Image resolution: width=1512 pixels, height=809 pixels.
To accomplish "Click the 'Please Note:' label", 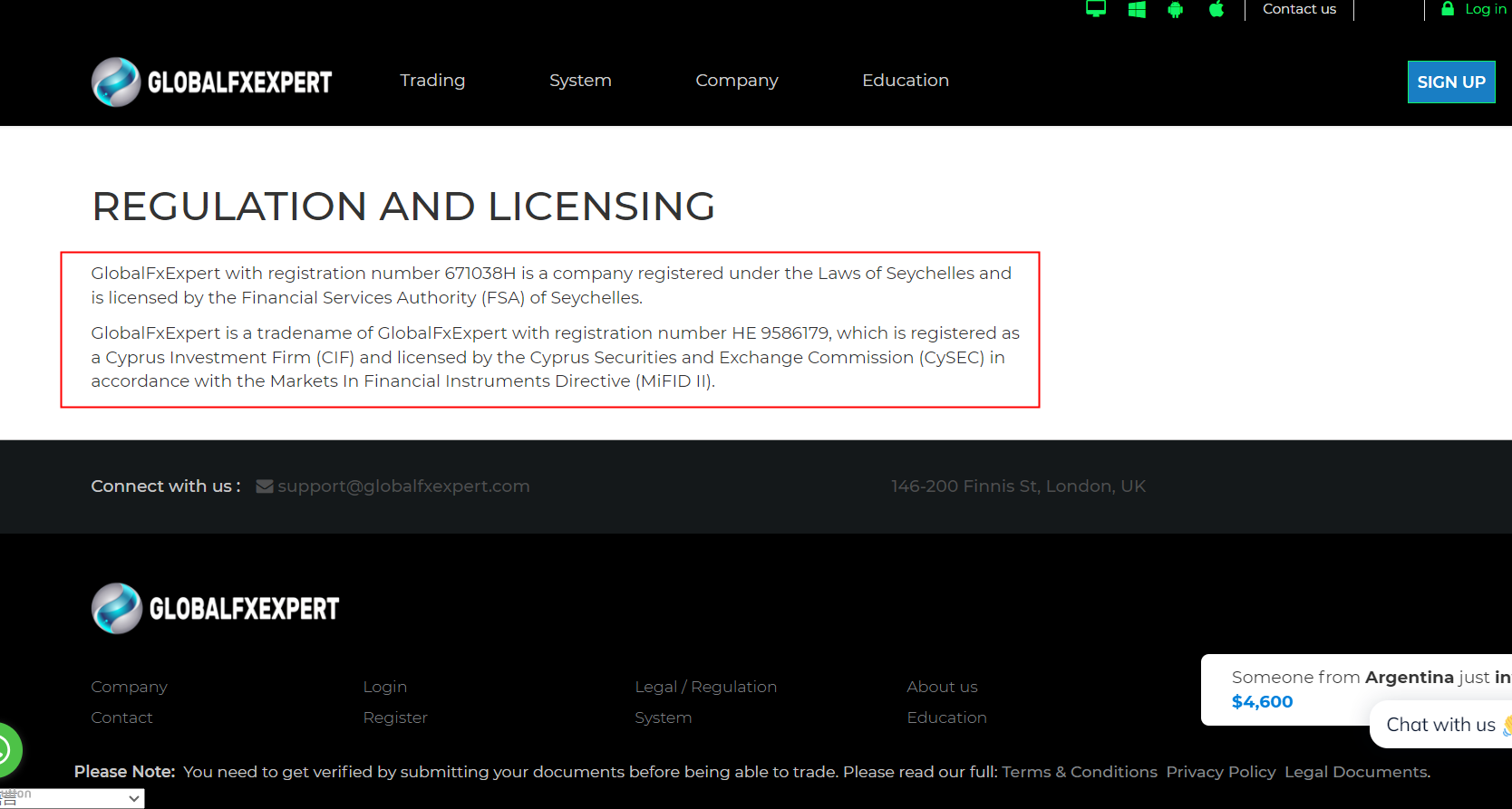I will (x=125, y=772).
